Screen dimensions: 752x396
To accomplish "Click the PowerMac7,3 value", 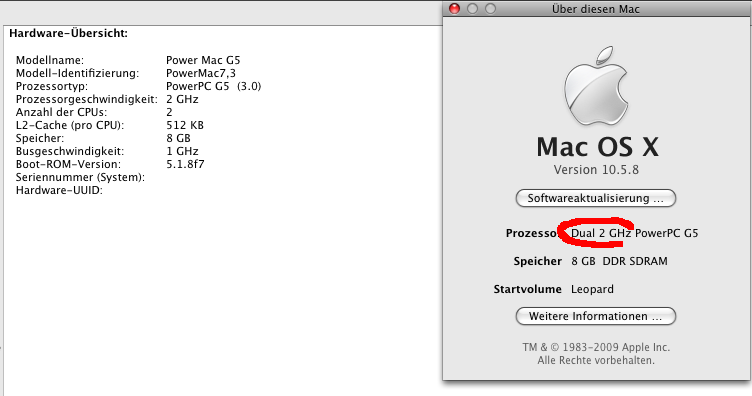I will click(201, 73).
